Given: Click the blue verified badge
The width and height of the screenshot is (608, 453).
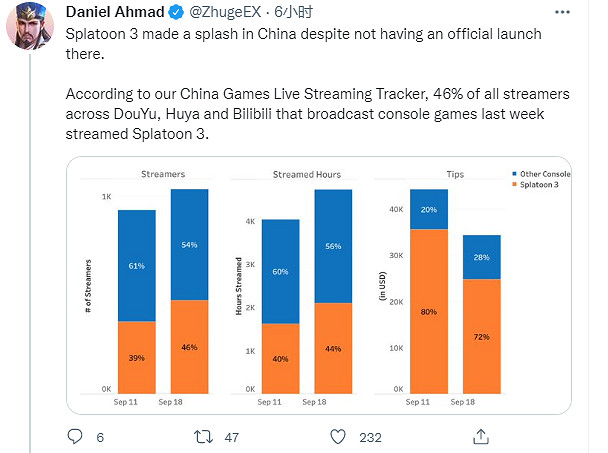Looking at the screenshot, I should click(176, 14).
